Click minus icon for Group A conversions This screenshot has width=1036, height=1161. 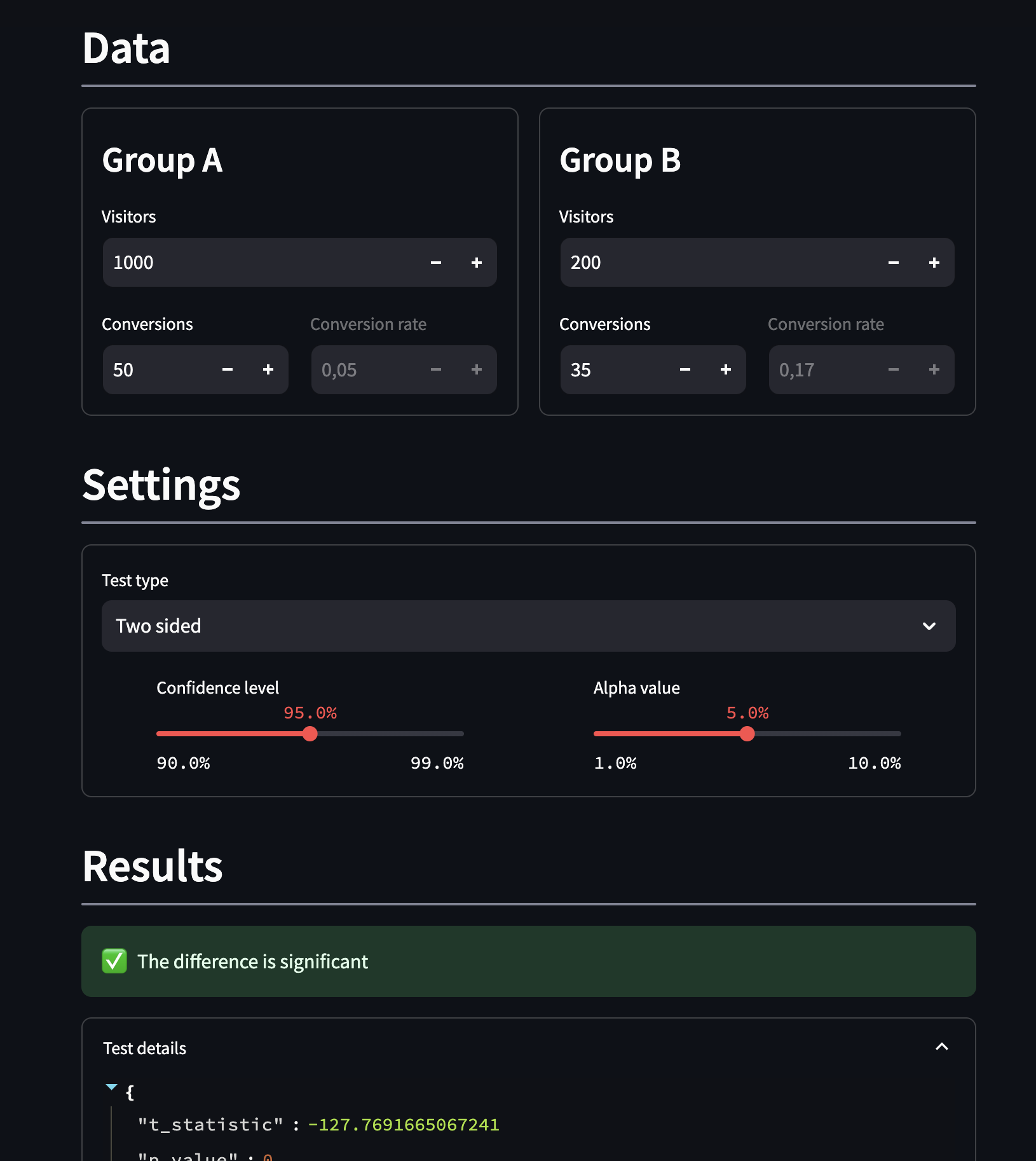pyautogui.click(x=228, y=369)
